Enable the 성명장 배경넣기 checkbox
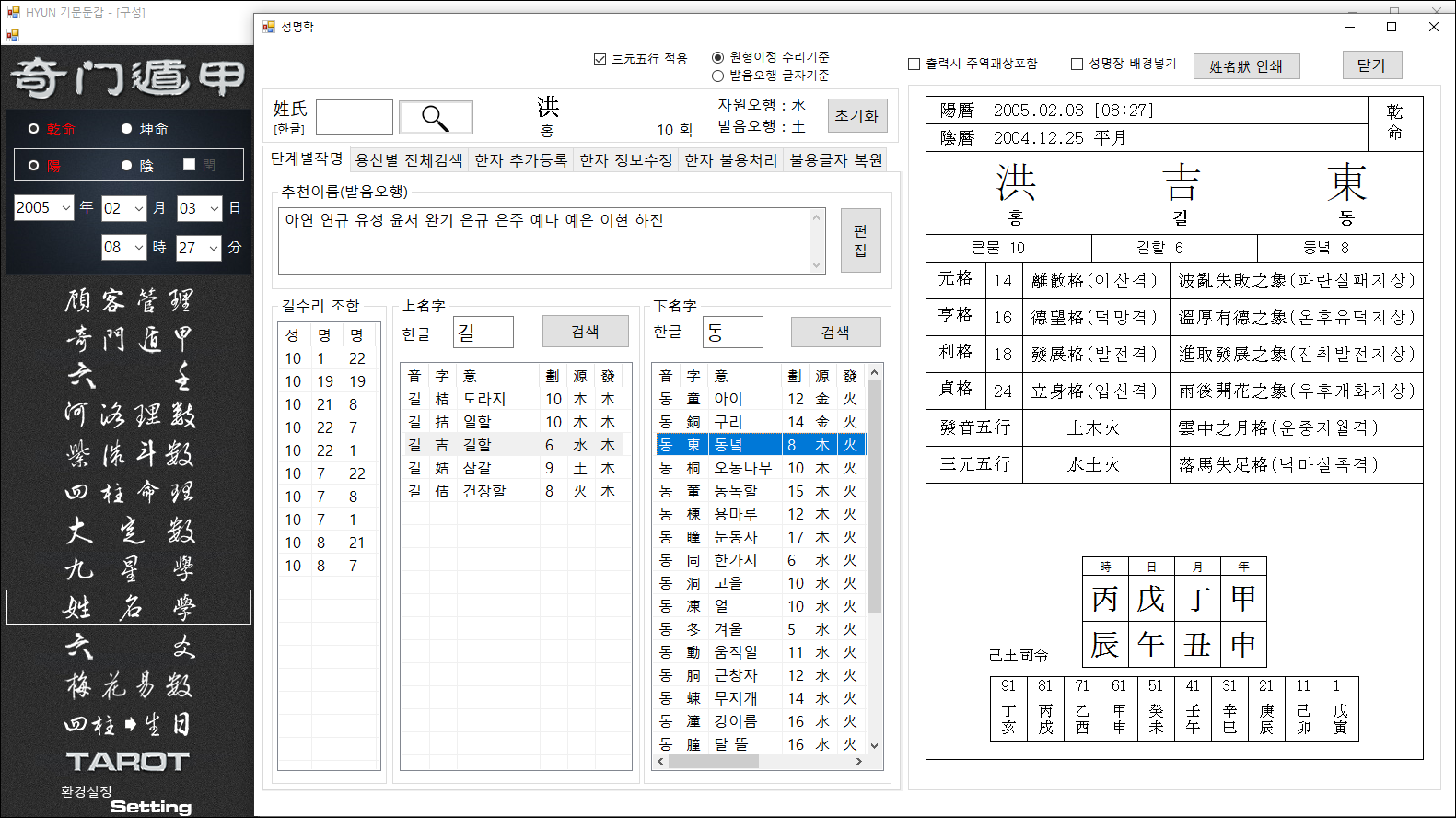The image size is (1456, 818). tap(1077, 64)
